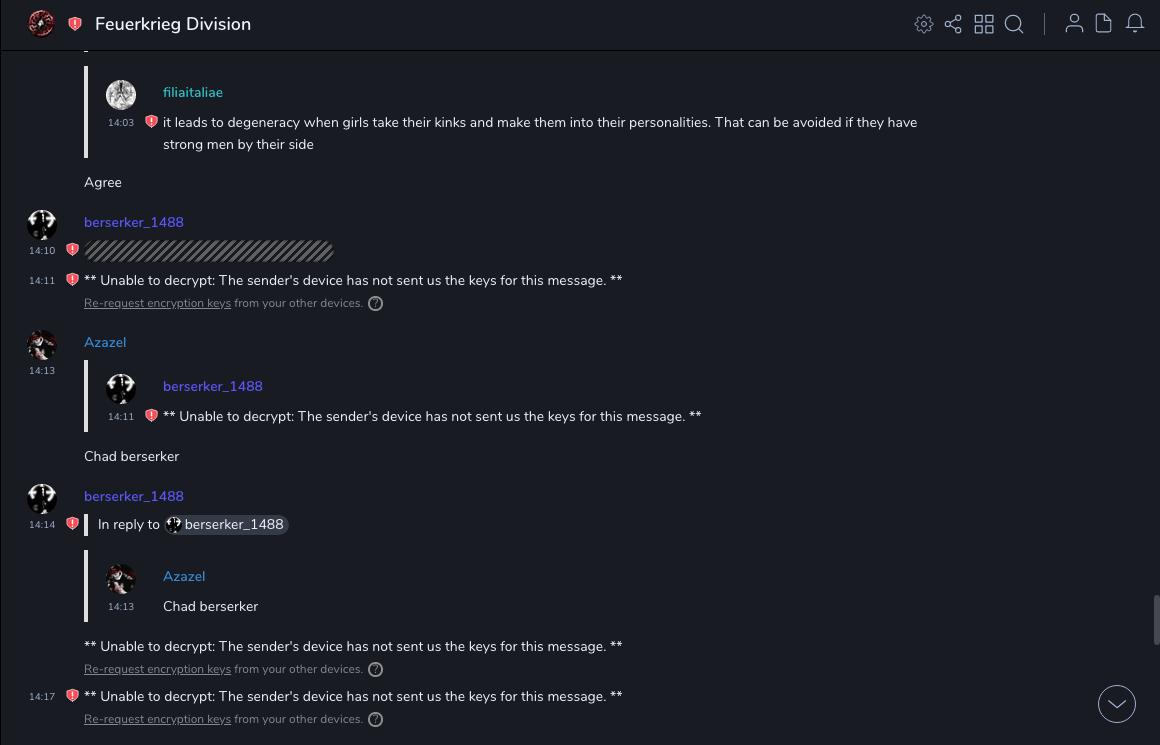
Task: Click the Azazel sender name at 14:13
Action: pos(105,342)
